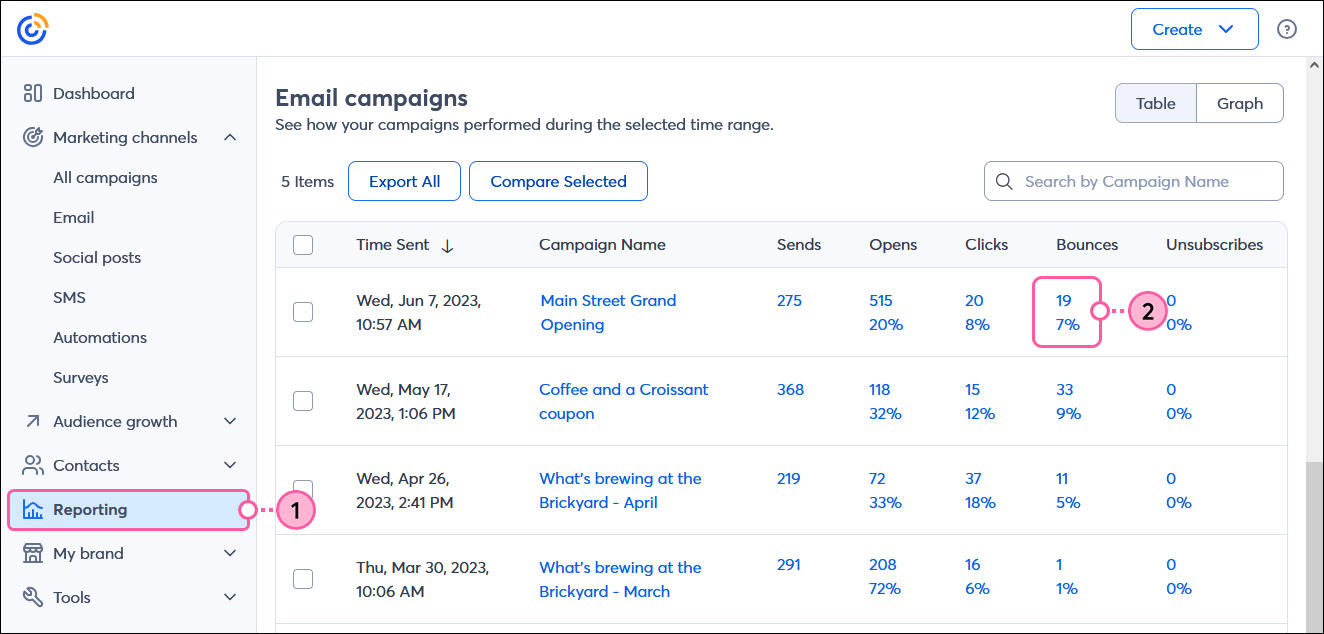Viewport: 1324px width, 634px height.
Task: Open the Create dropdown button
Action: pos(1194,29)
